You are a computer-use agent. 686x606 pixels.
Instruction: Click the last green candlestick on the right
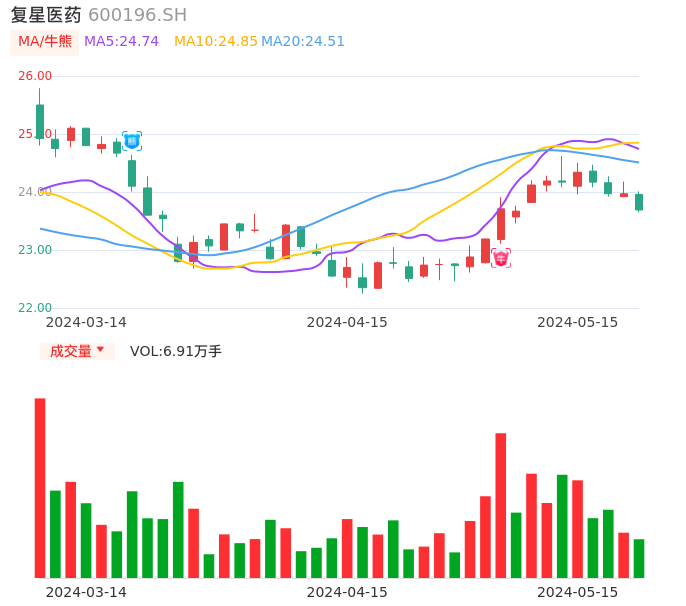(x=639, y=202)
